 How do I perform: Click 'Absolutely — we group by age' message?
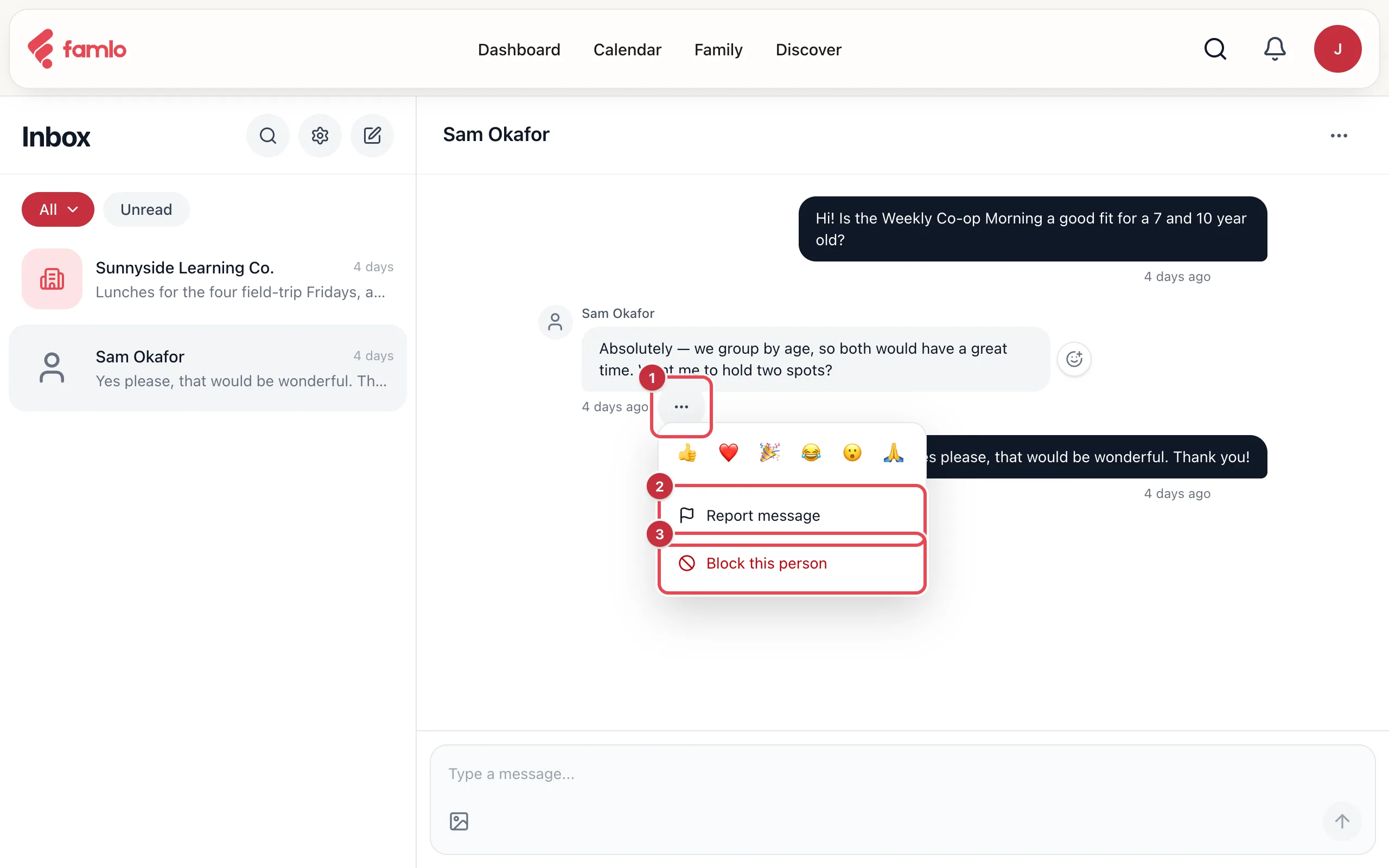[x=815, y=359]
